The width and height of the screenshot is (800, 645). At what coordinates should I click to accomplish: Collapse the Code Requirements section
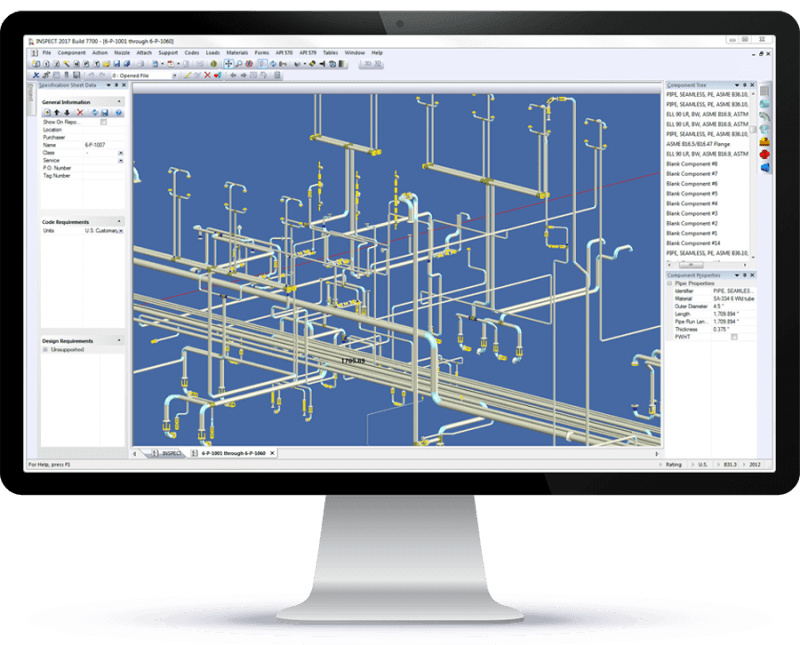coord(119,221)
